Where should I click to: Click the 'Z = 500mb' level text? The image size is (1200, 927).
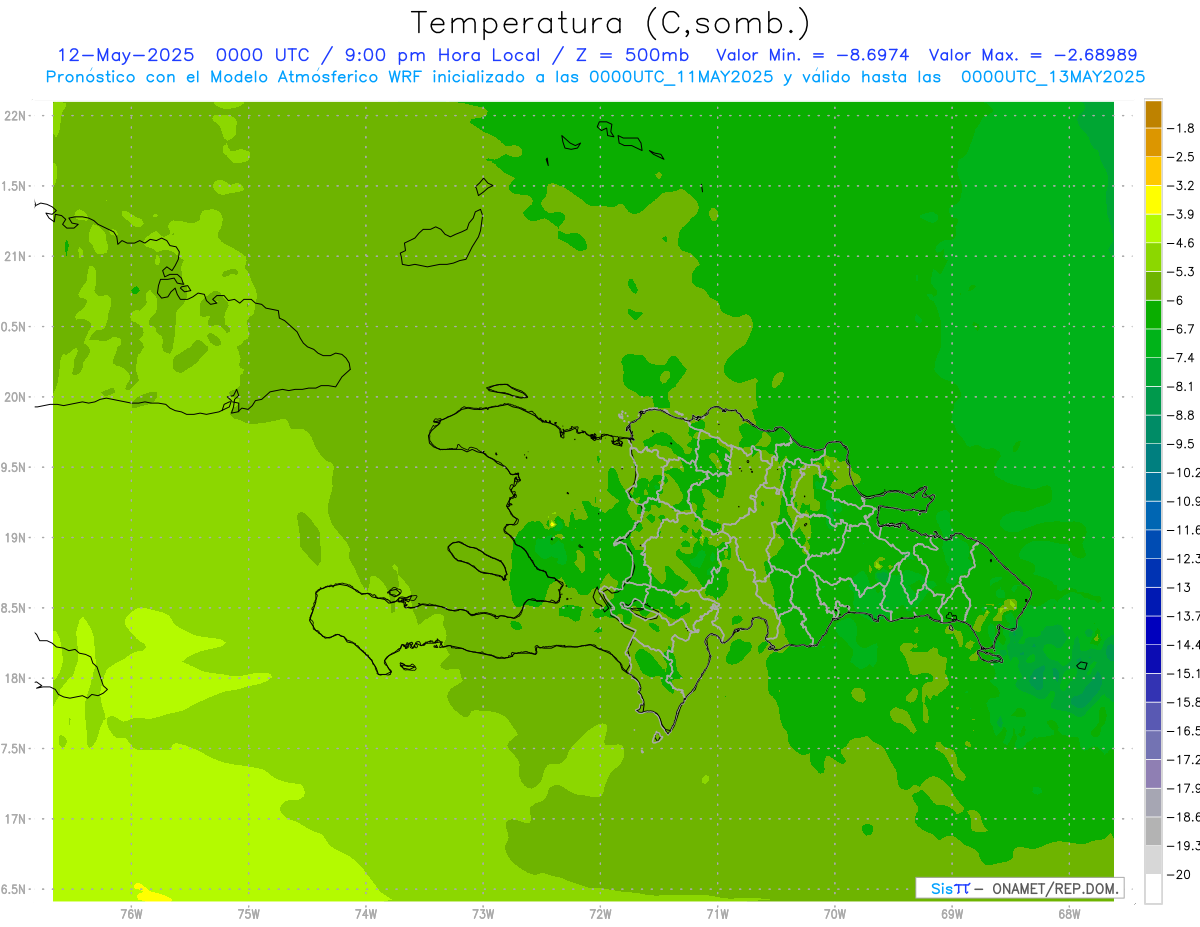coord(630,55)
